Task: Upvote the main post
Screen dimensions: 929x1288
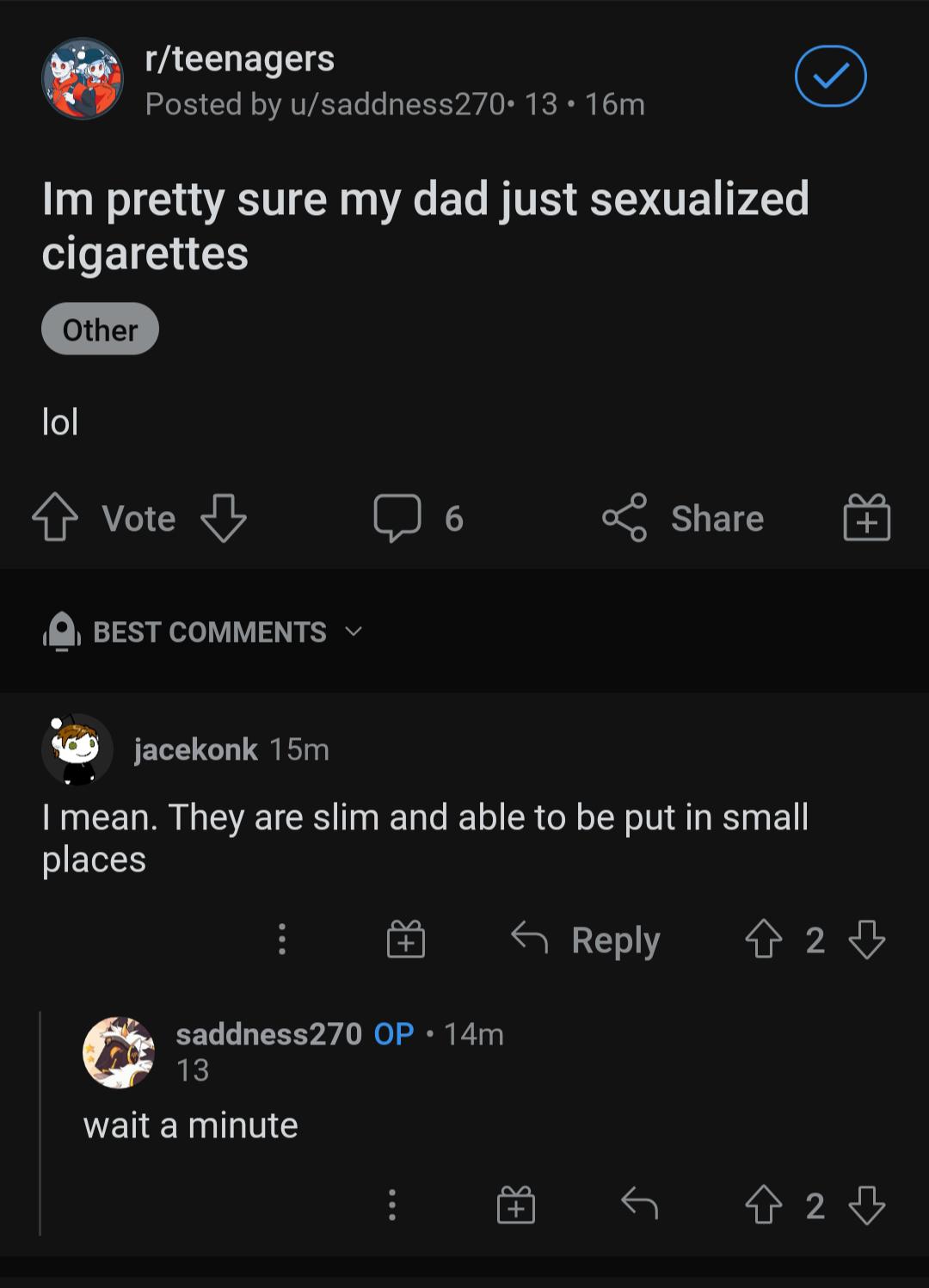Action: (x=55, y=517)
